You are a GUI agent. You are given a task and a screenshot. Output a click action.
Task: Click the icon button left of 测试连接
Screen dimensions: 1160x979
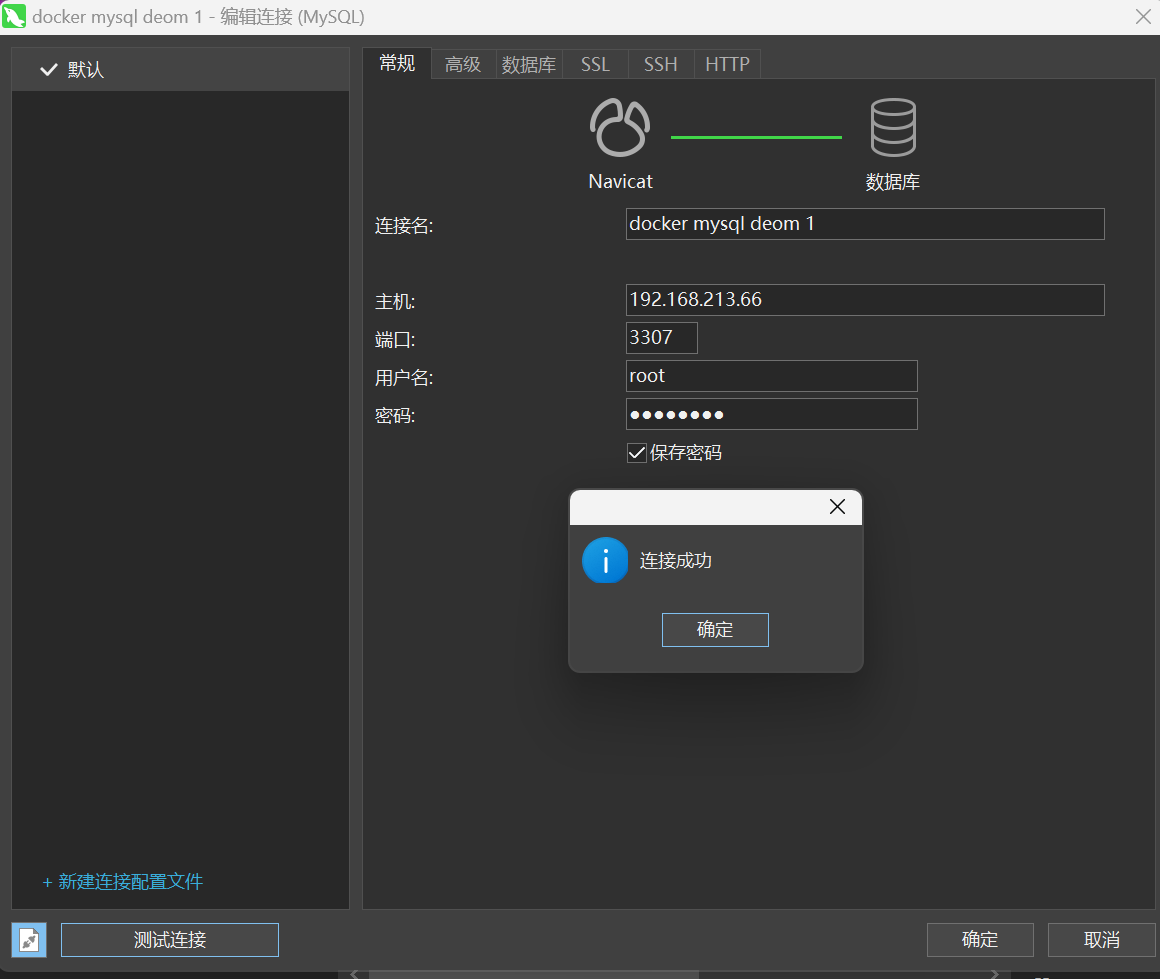[x=29, y=940]
